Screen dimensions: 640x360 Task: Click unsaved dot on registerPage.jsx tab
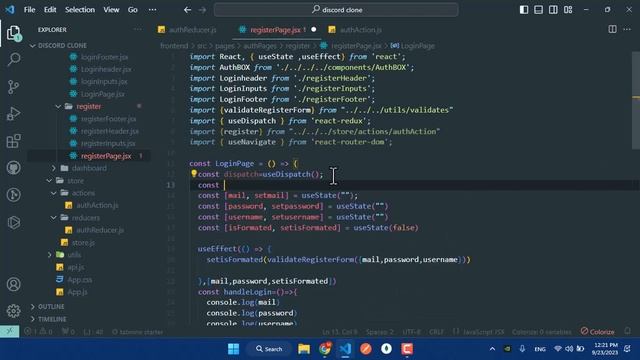tap(313, 29)
